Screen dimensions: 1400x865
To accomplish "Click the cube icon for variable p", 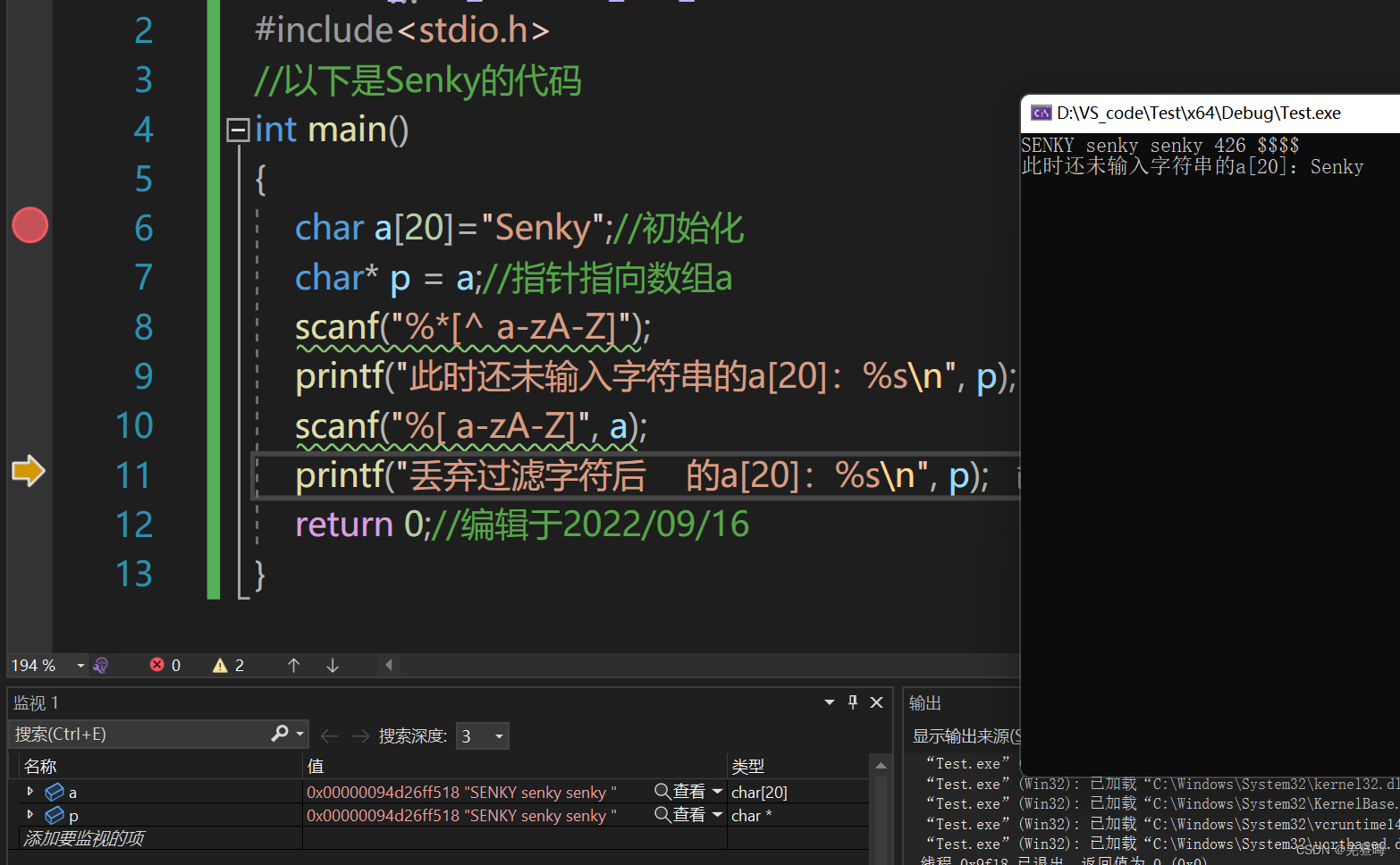I will tap(55, 815).
